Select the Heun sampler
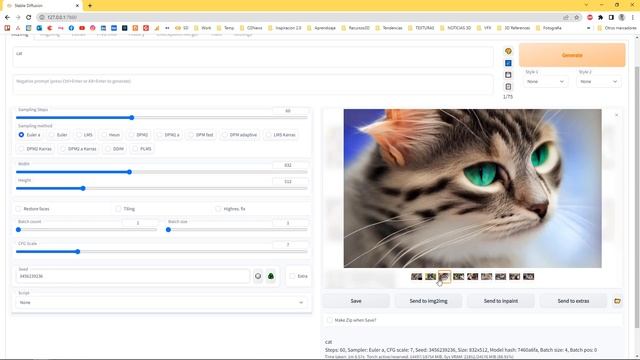 [111, 135]
